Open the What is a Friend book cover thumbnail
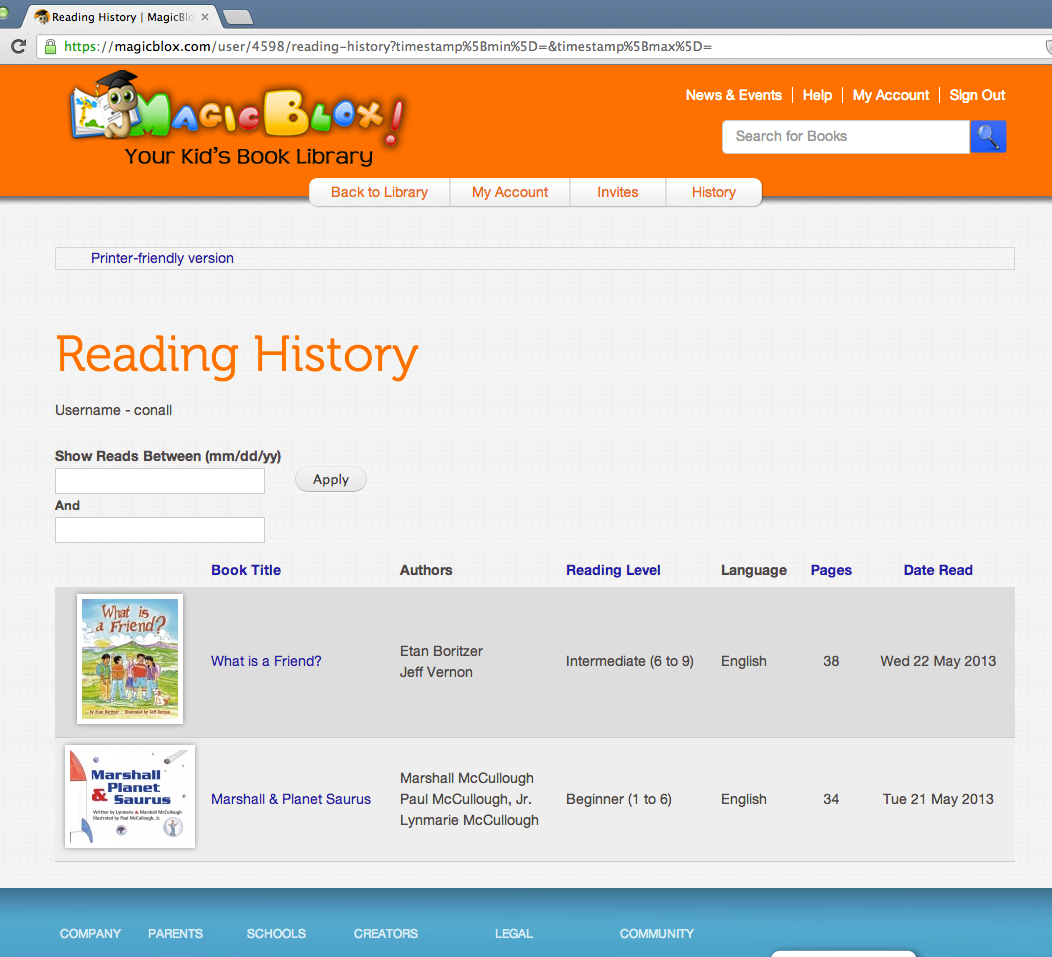The width and height of the screenshot is (1052, 957). (x=129, y=658)
